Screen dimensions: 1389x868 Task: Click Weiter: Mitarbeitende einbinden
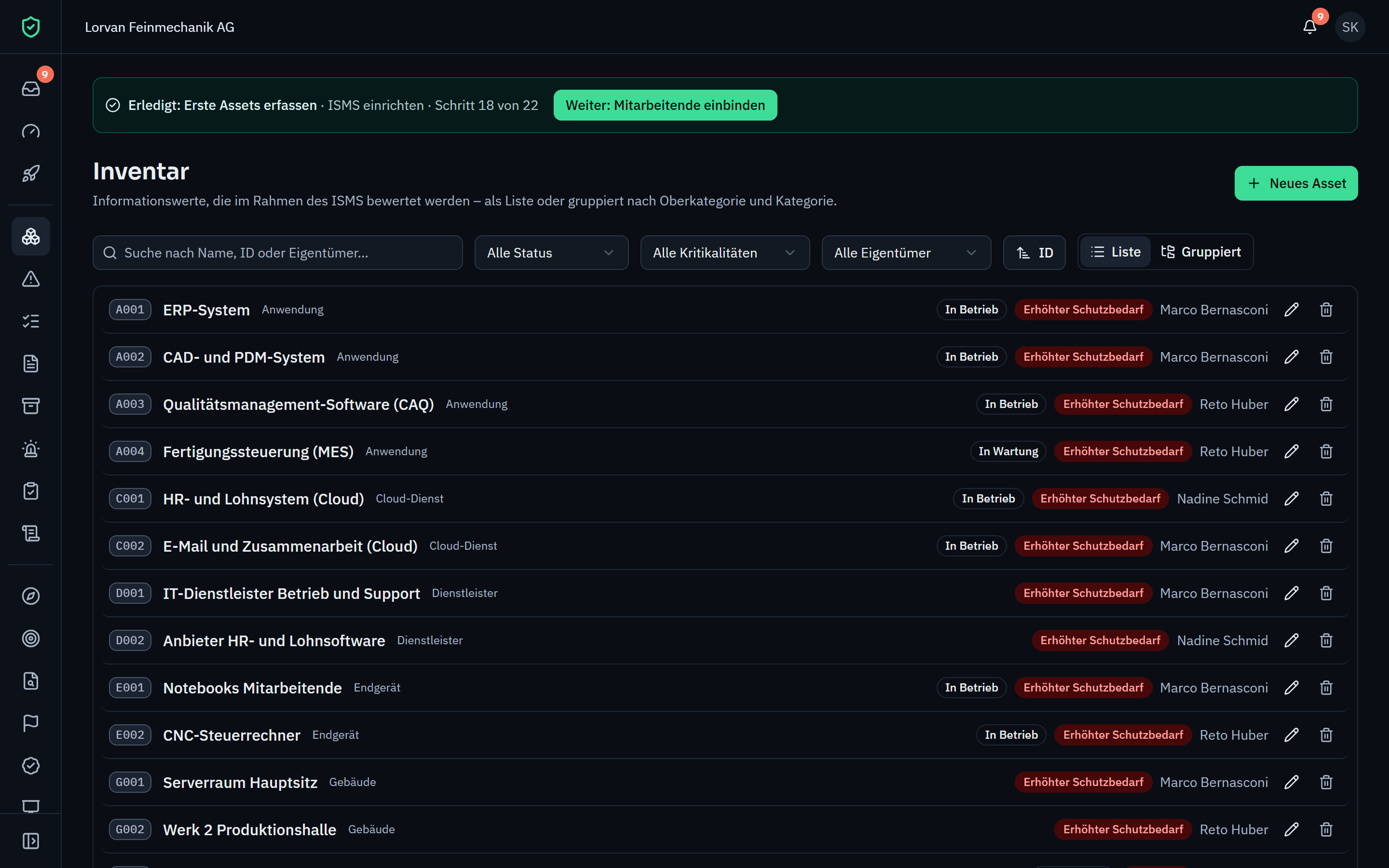pos(665,105)
